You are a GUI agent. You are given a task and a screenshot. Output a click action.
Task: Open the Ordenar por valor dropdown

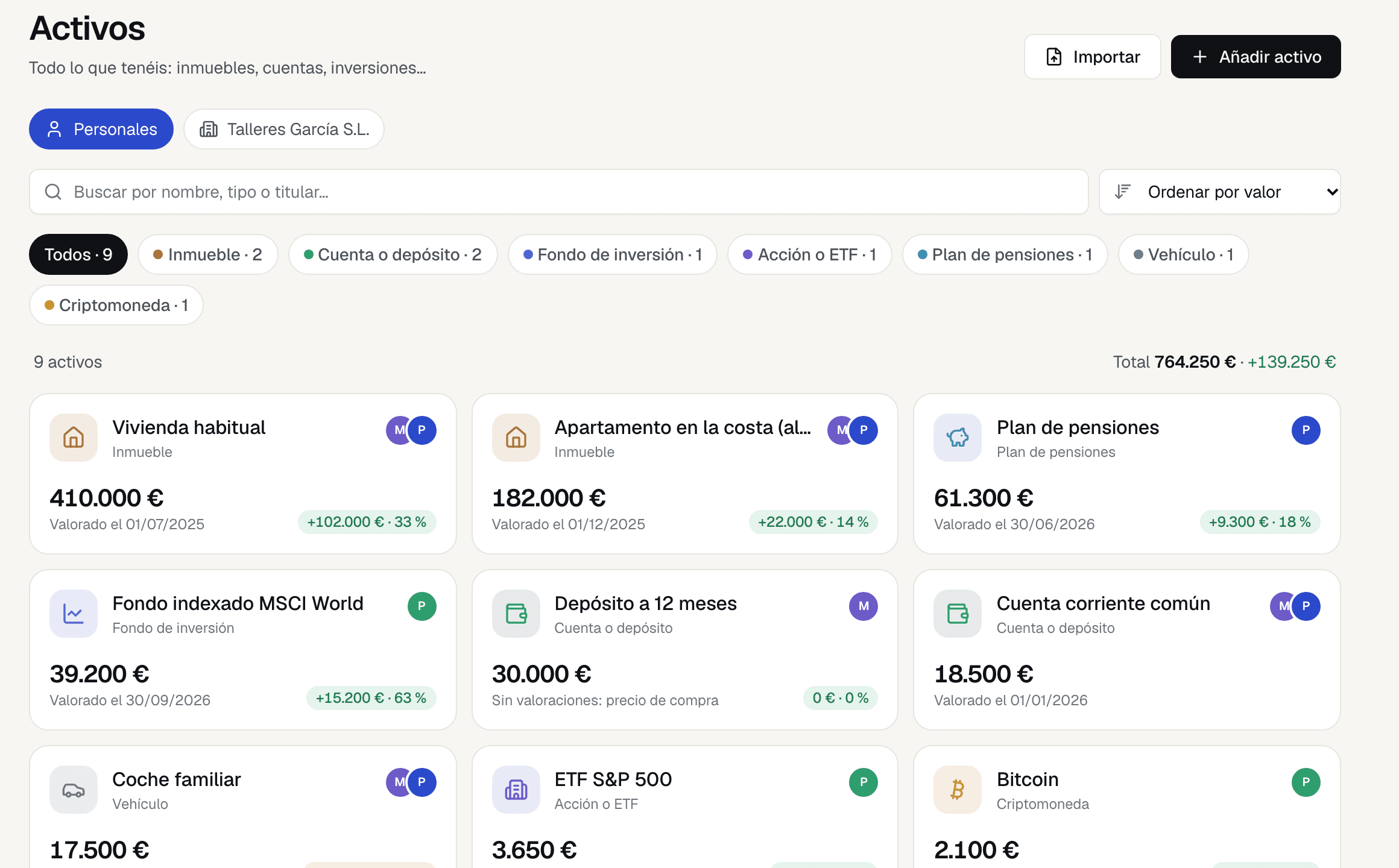point(1220,192)
